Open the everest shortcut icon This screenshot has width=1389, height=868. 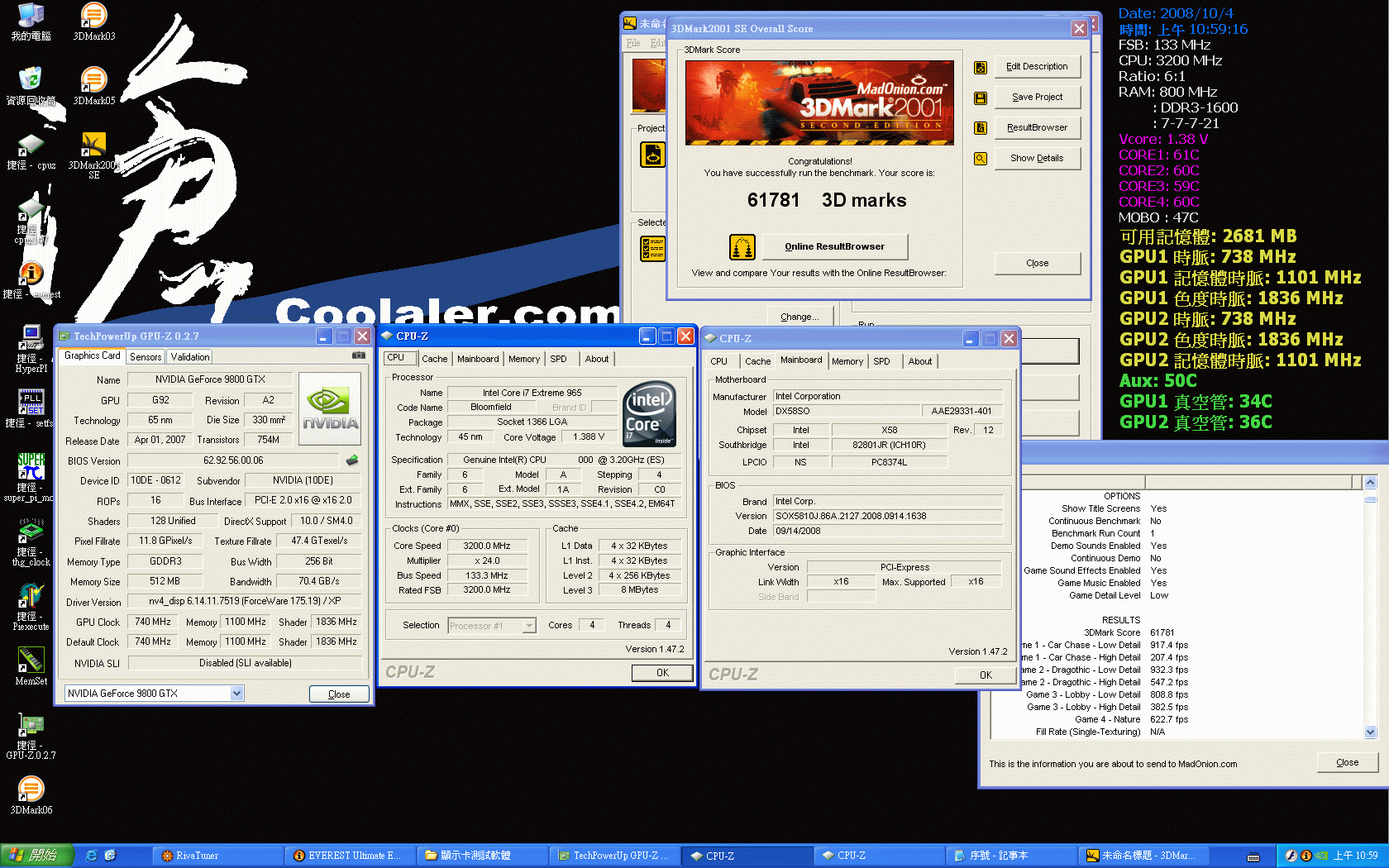tap(31, 279)
